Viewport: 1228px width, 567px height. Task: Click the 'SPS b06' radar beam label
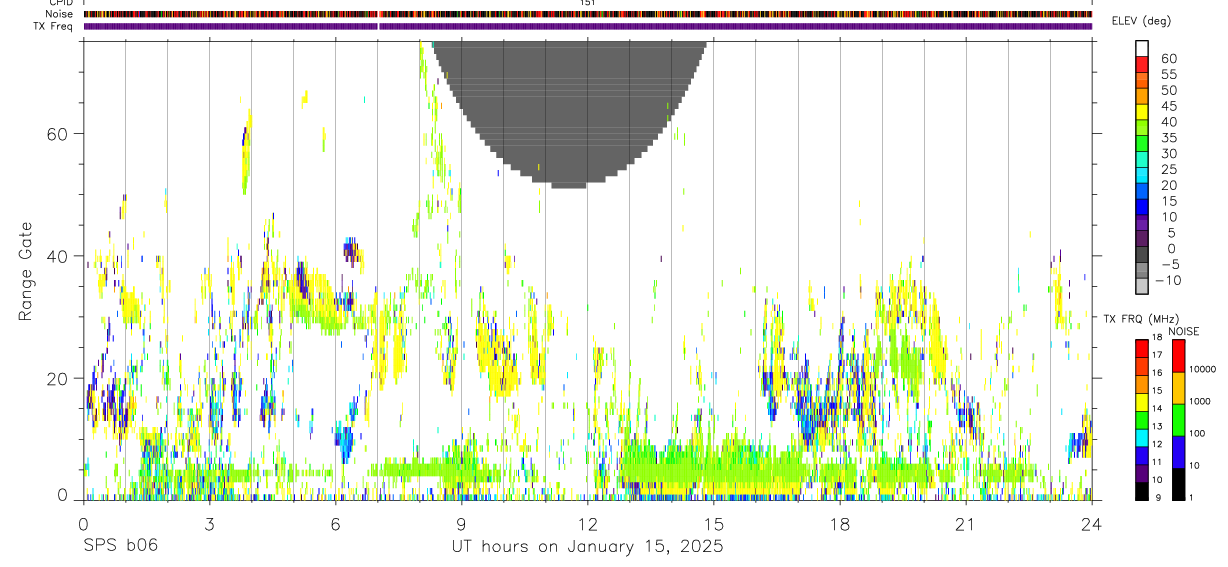coord(119,547)
